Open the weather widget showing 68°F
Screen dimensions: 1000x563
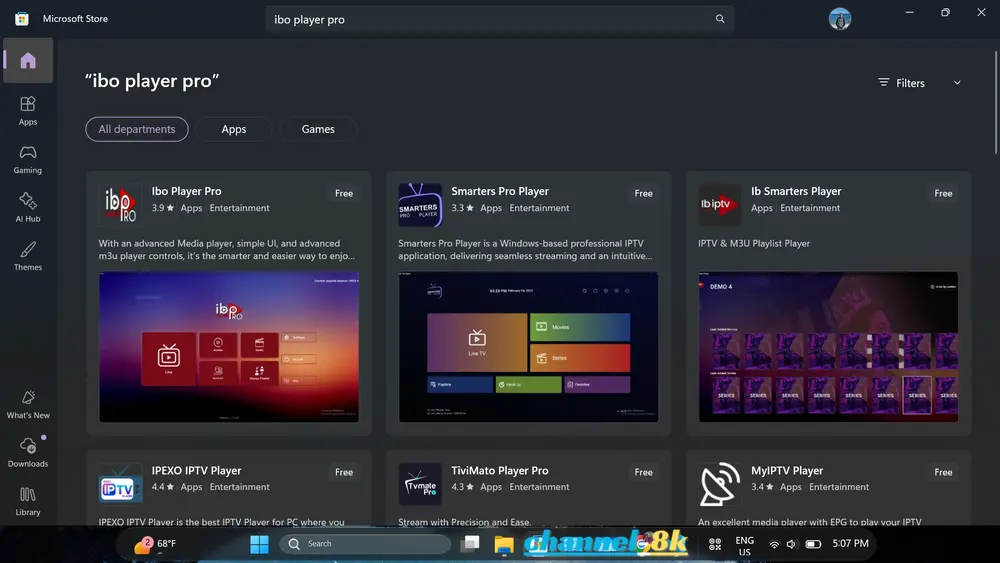[x=155, y=544]
